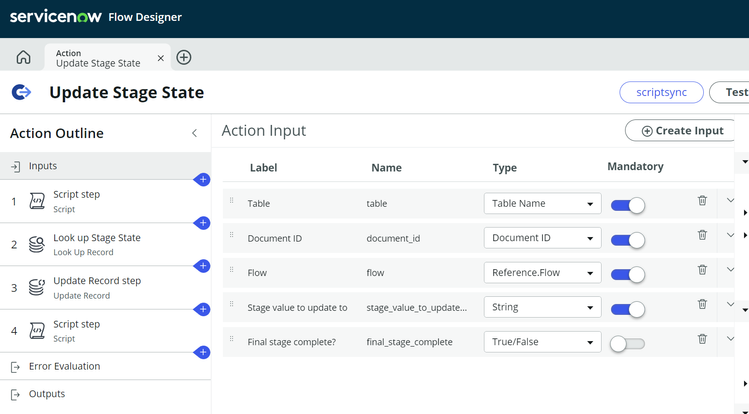Open the Type dropdown showing Table Name
Screen dimensions: 749x414
coord(542,203)
